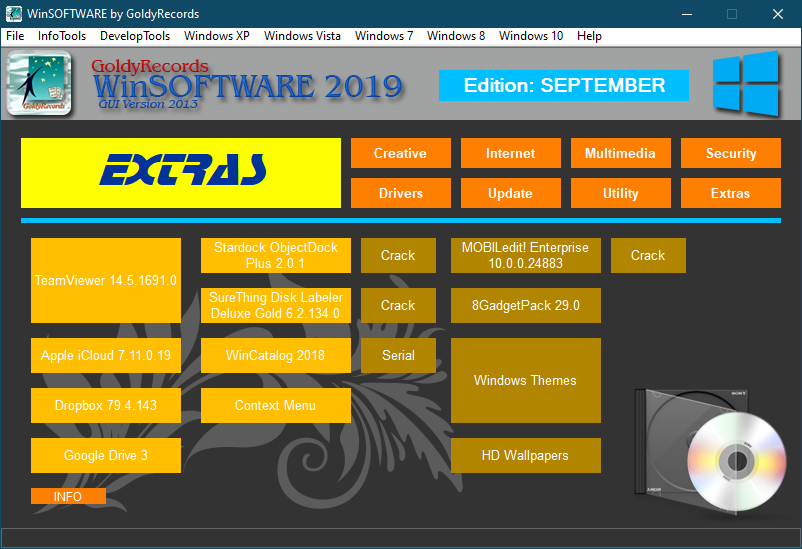Minimize the WinSOFTWARE window
The height and width of the screenshot is (549, 802).
click(687, 14)
